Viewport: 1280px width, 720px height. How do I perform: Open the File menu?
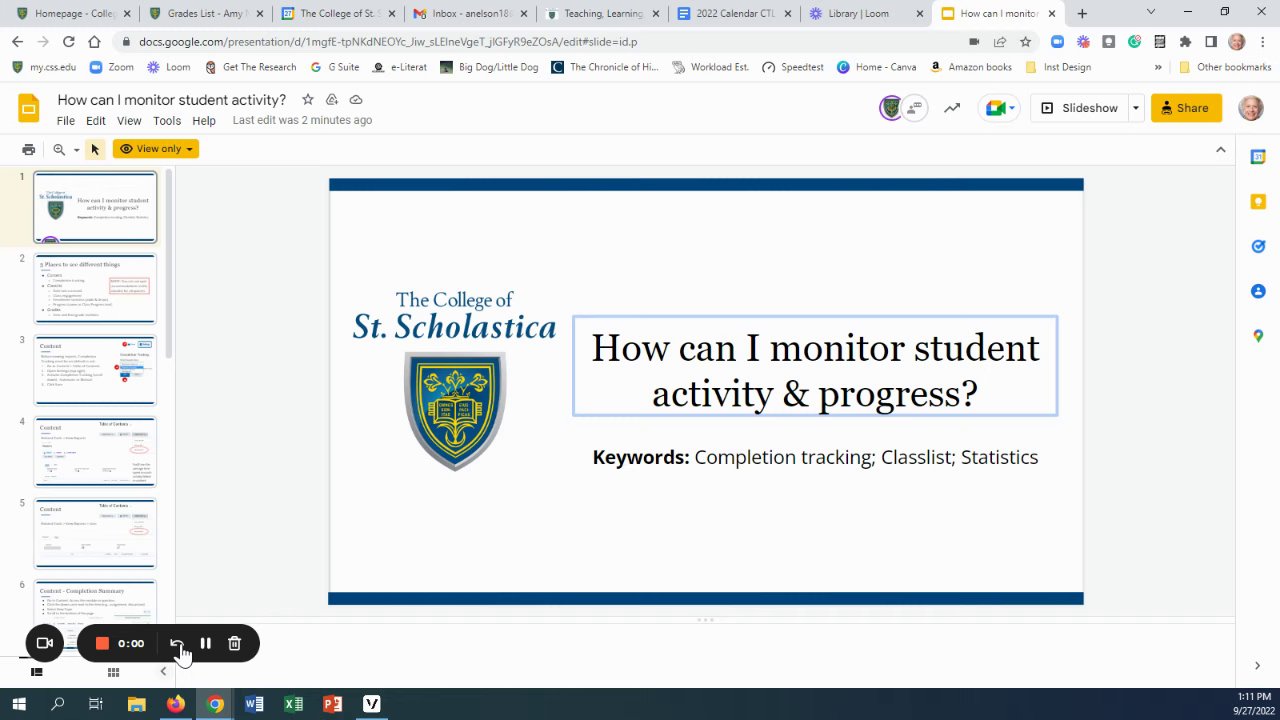click(x=66, y=121)
